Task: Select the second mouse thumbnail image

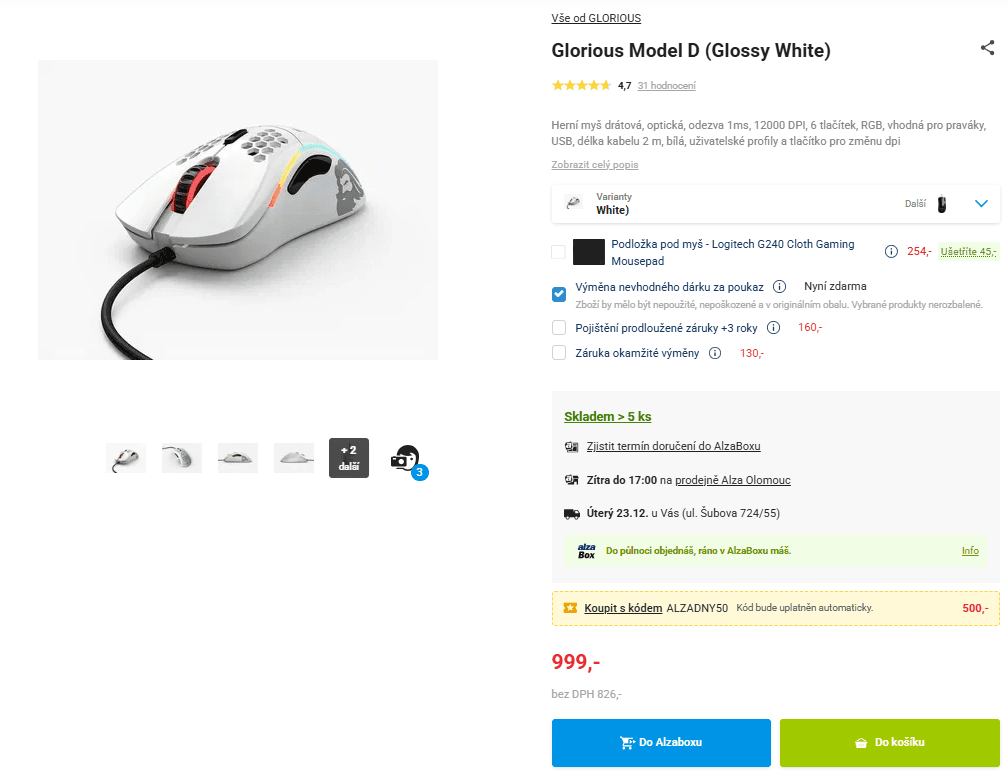Action: tap(182, 458)
